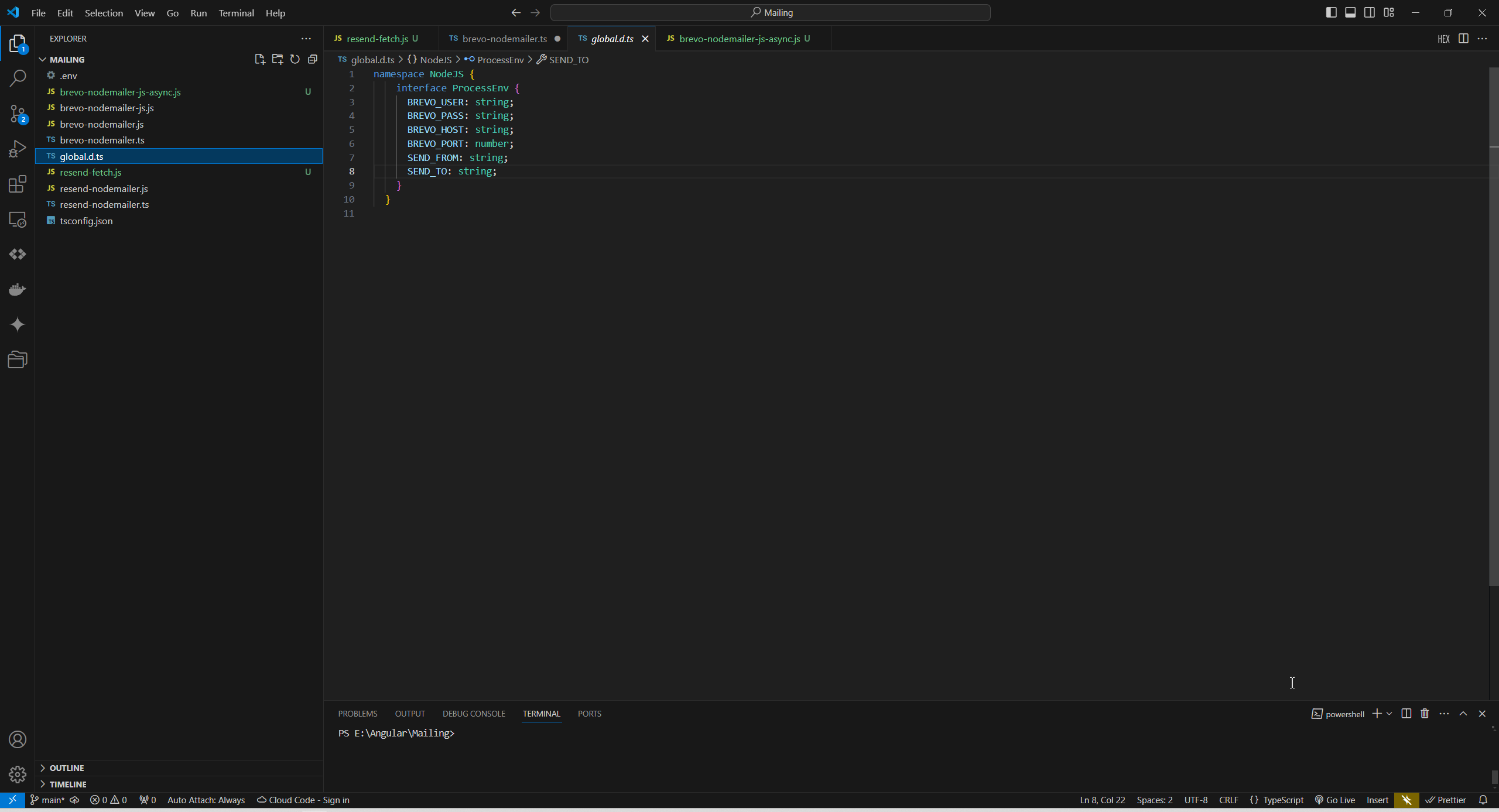Kill terminal with trash icon

[1425, 713]
